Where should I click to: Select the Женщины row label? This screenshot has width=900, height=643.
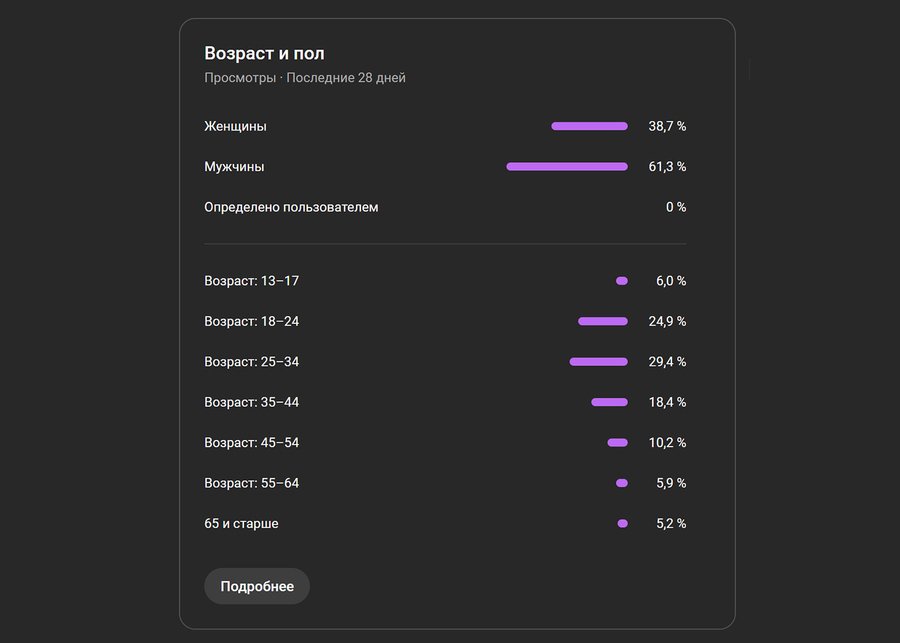pyautogui.click(x=235, y=126)
